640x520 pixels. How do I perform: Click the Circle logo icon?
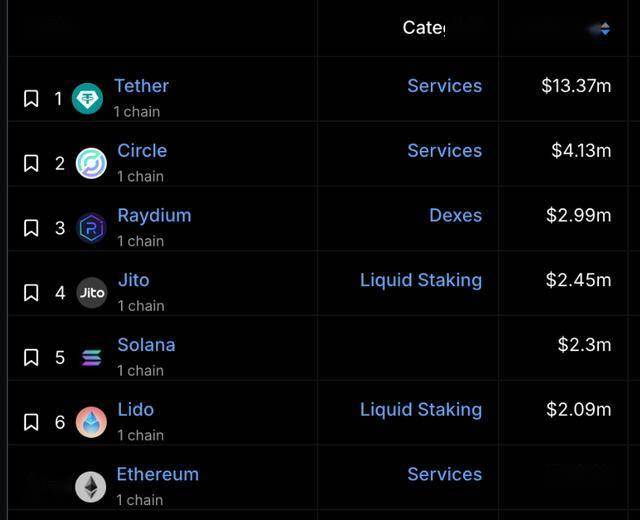(91, 163)
